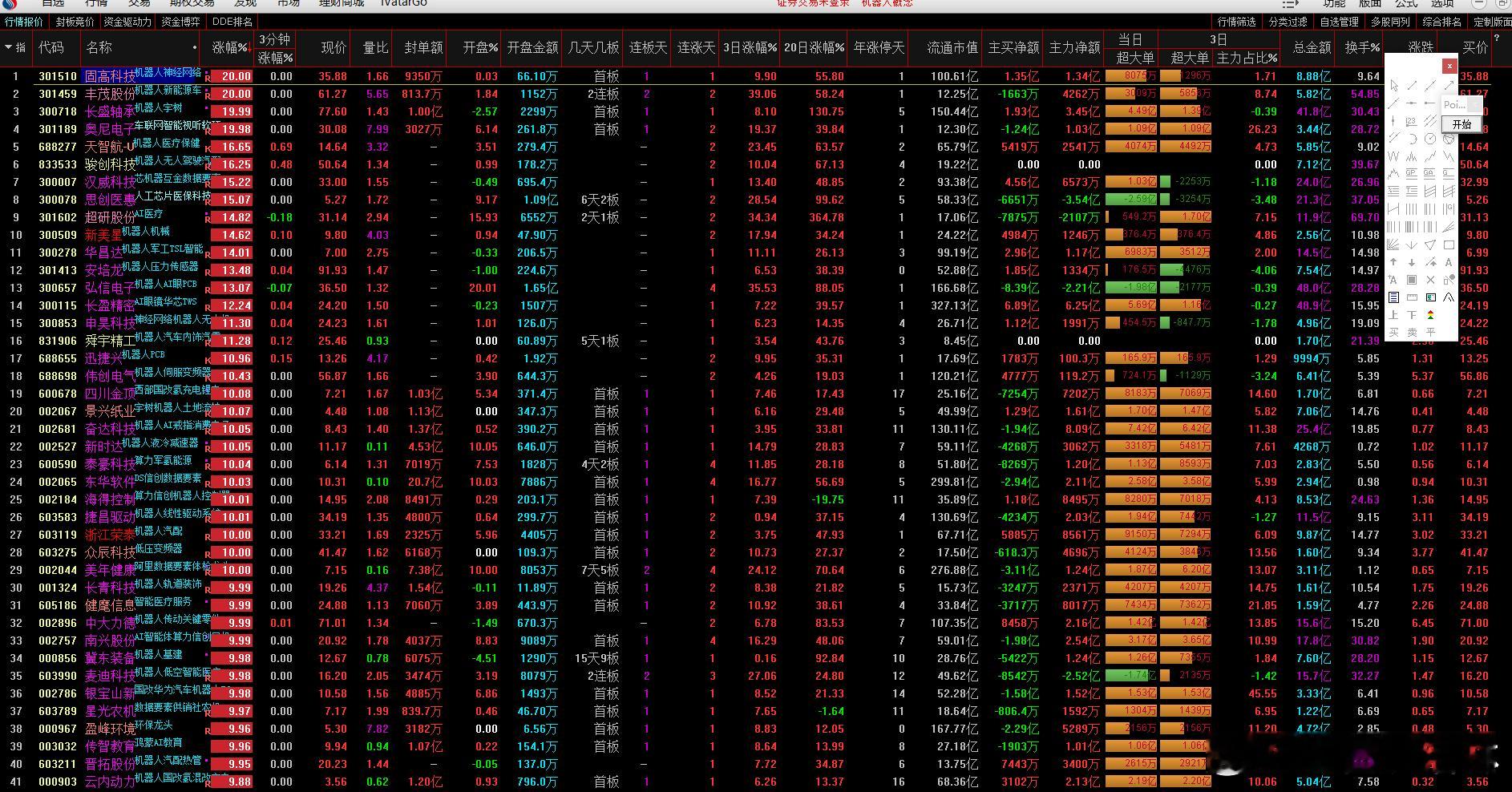1512x792 pixels.
Task: Select the GP line tool
Action: pyautogui.click(x=1412, y=172)
